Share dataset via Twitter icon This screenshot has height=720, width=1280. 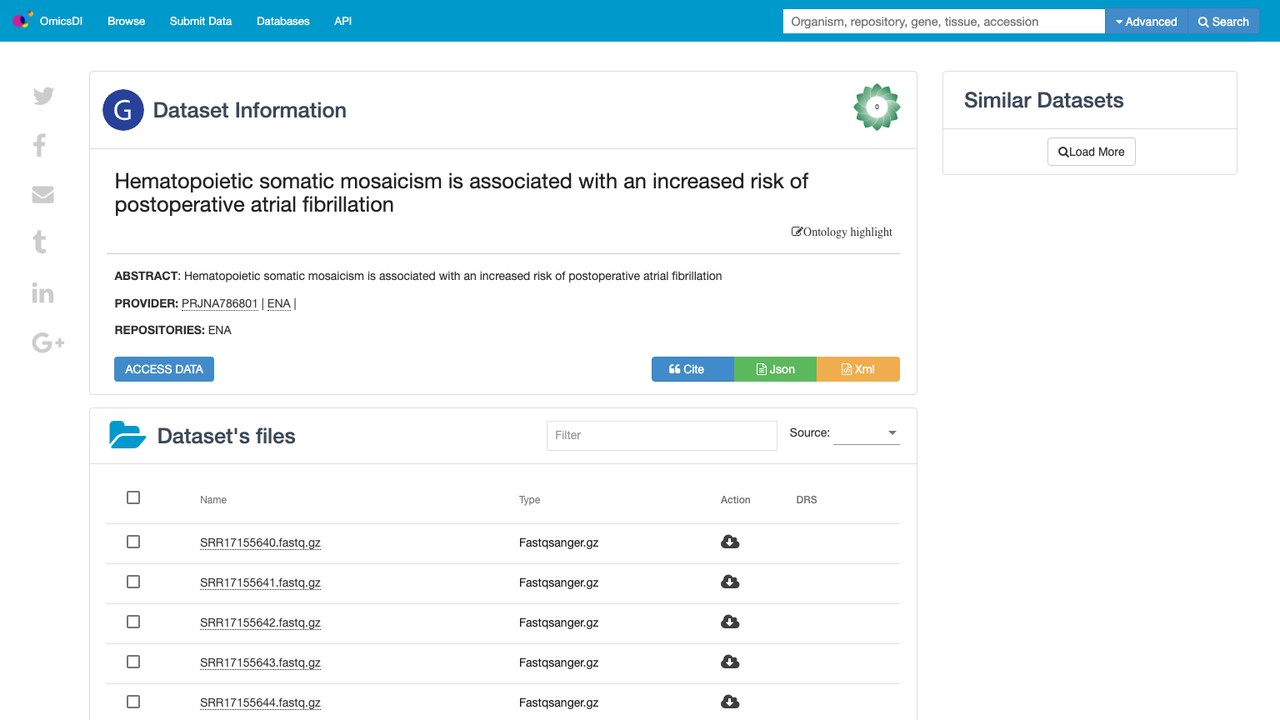(x=43, y=96)
